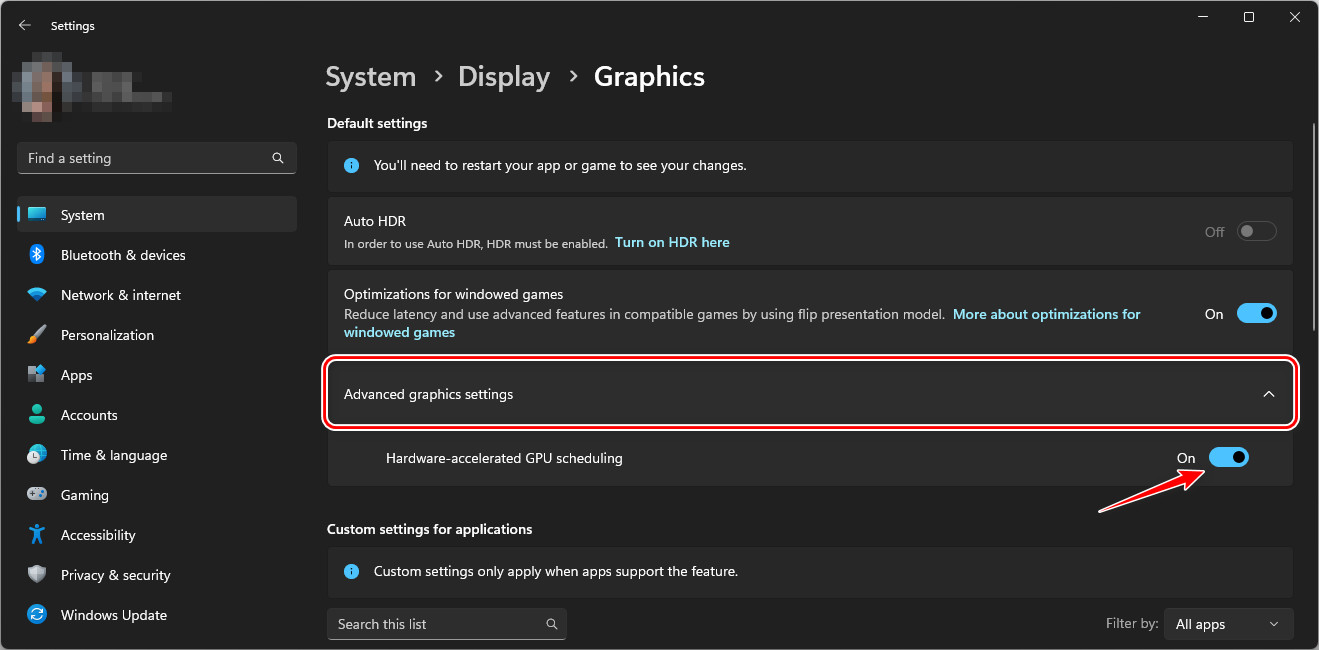Toggle the Auto HDR switch
This screenshot has width=1319, height=650.
tap(1256, 232)
